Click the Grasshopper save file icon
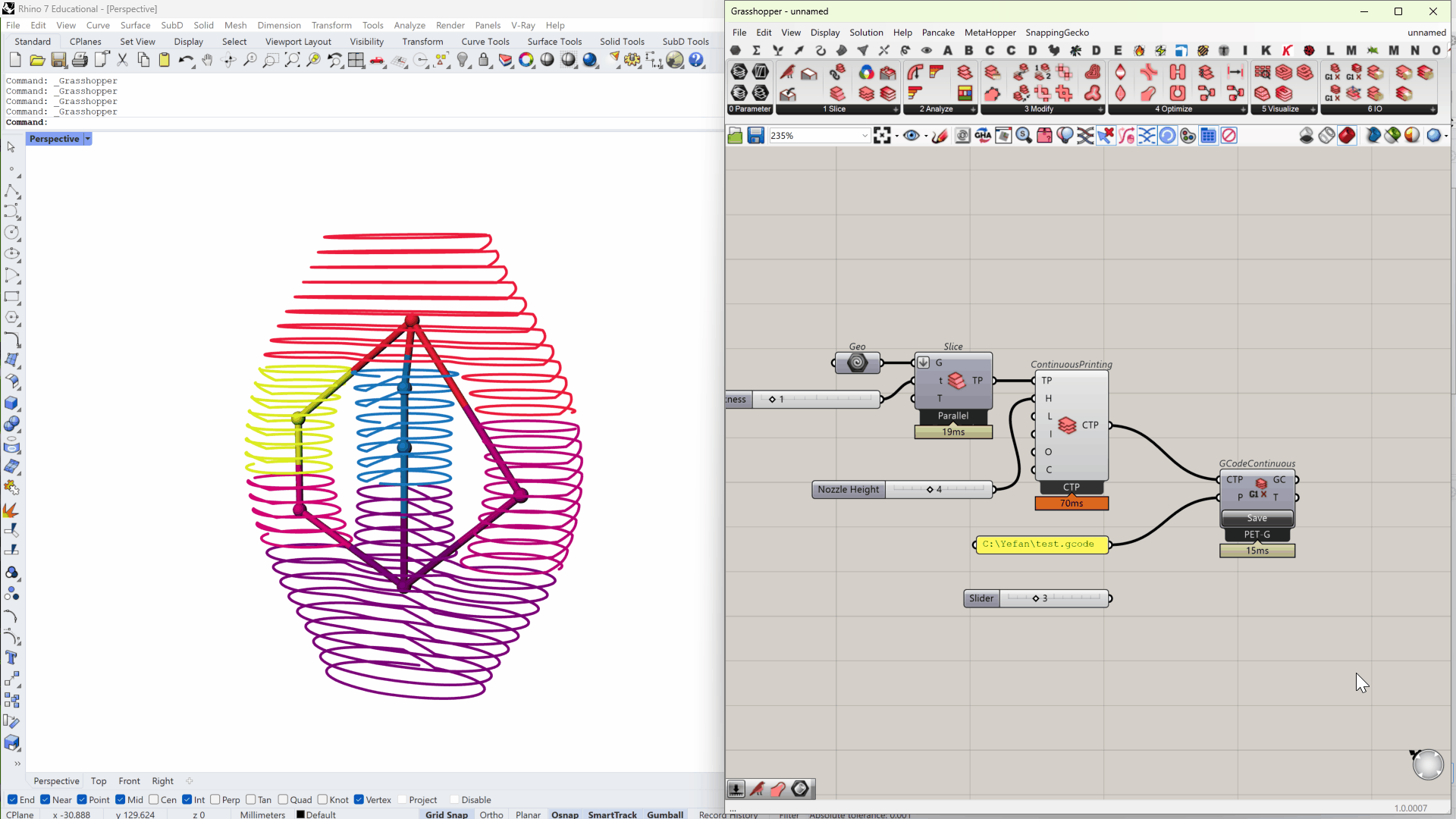This screenshot has width=1456, height=819. tap(755, 136)
